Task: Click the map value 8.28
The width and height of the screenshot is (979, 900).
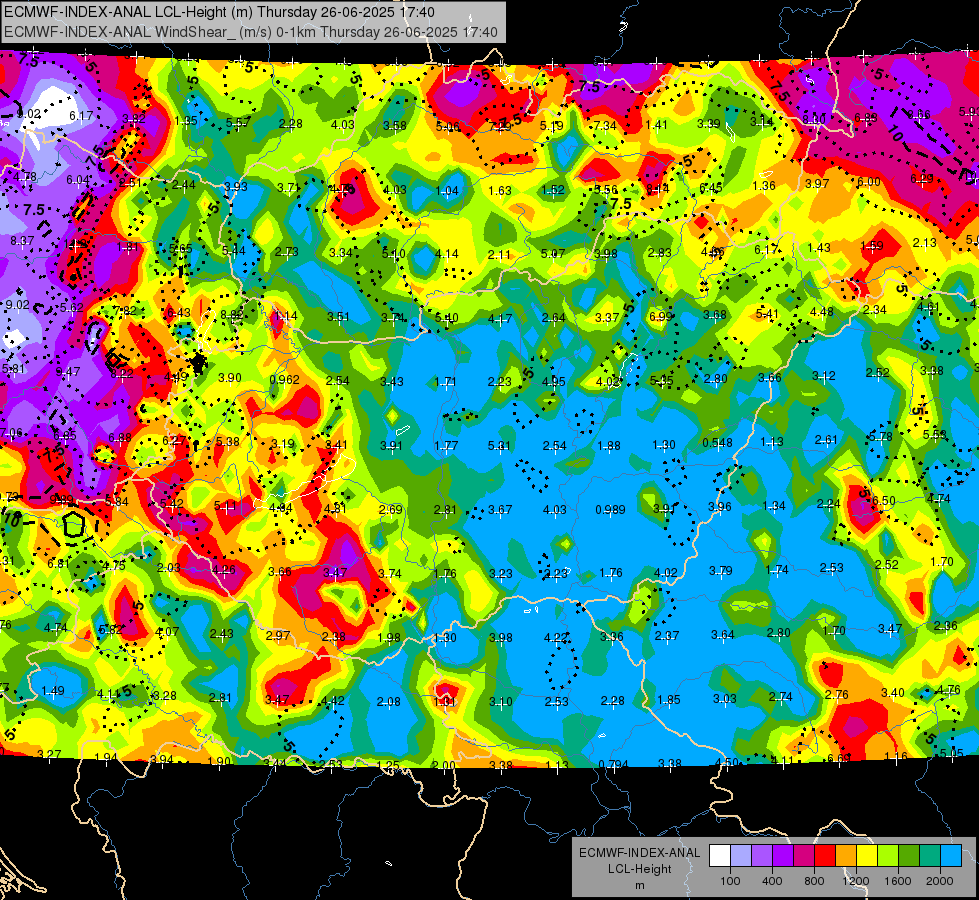Action: tap(164, 695)
